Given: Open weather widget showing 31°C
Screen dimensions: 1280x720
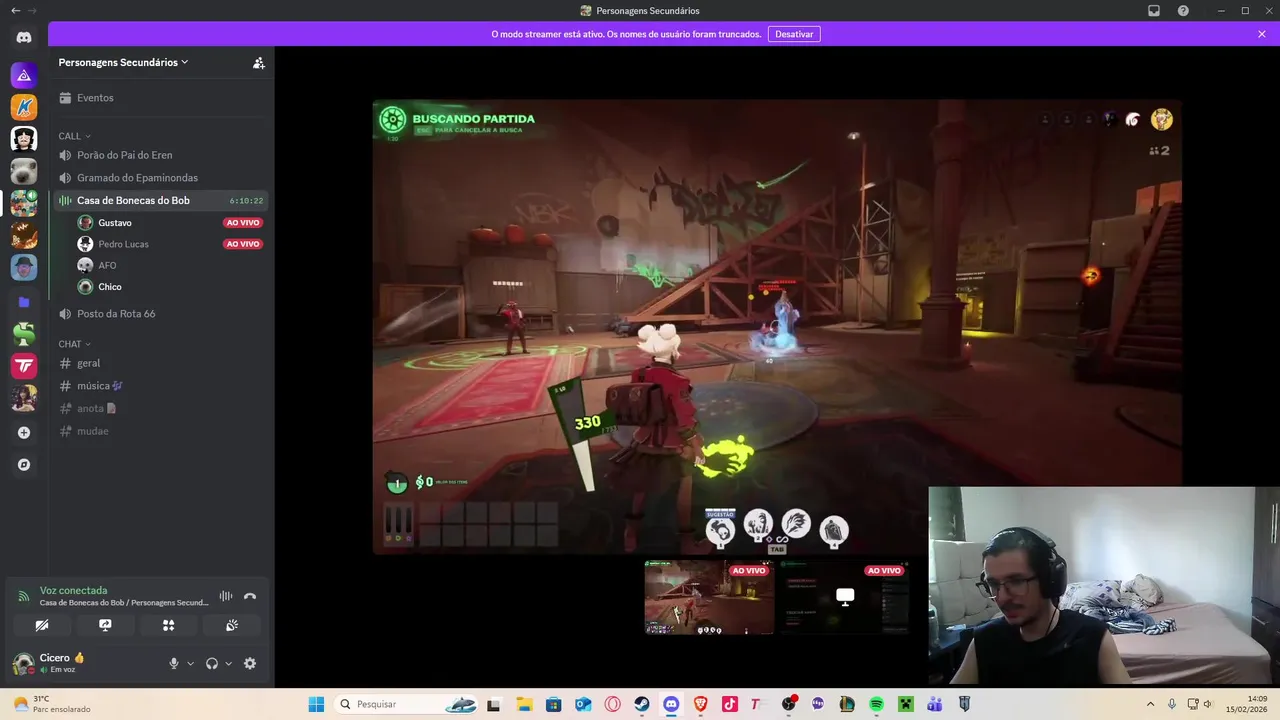Looking at the screenshot, I should tap(52, 704).
